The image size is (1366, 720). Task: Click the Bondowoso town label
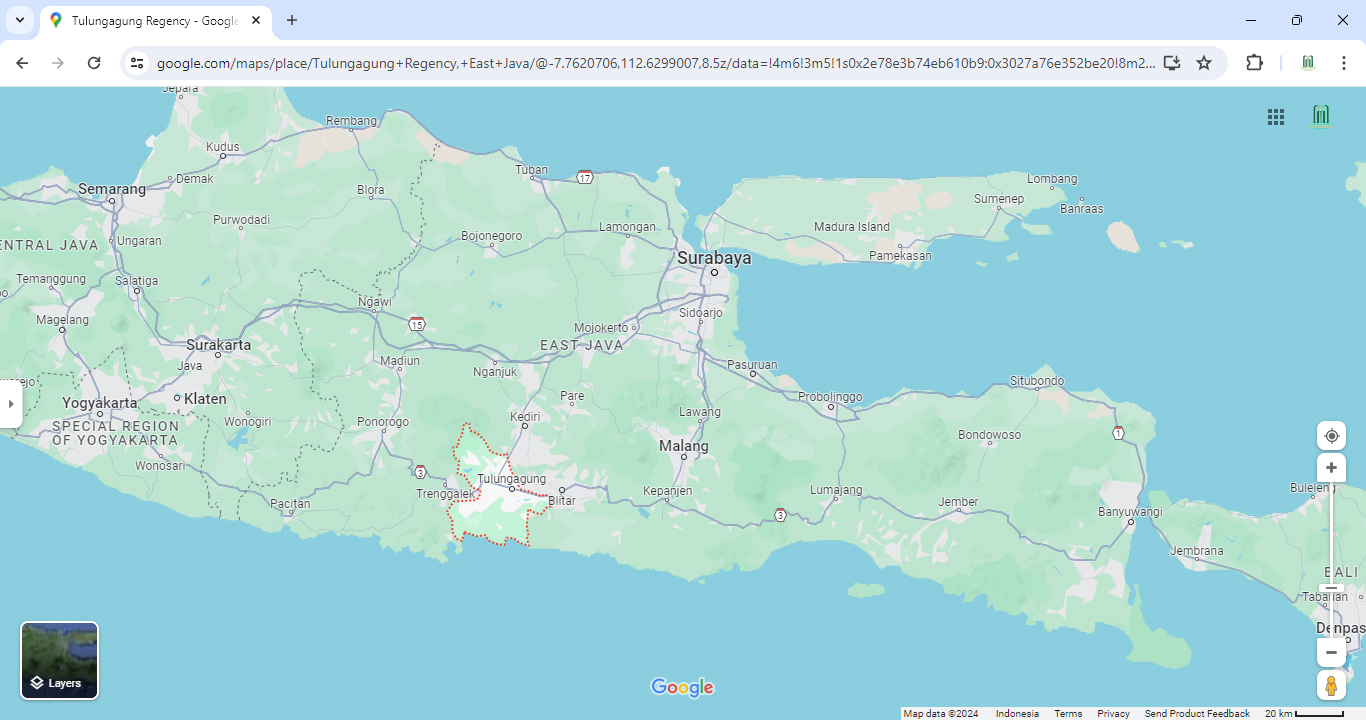click(x=990, y=435)
